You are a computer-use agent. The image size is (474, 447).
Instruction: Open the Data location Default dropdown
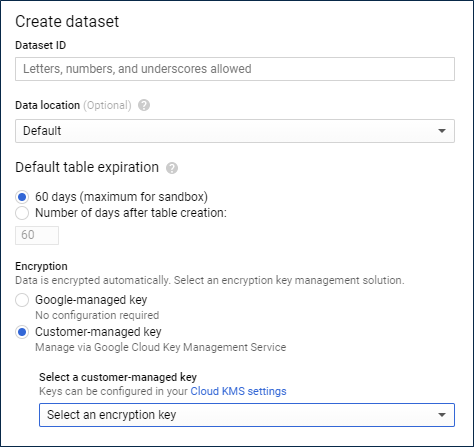(235, 131)
